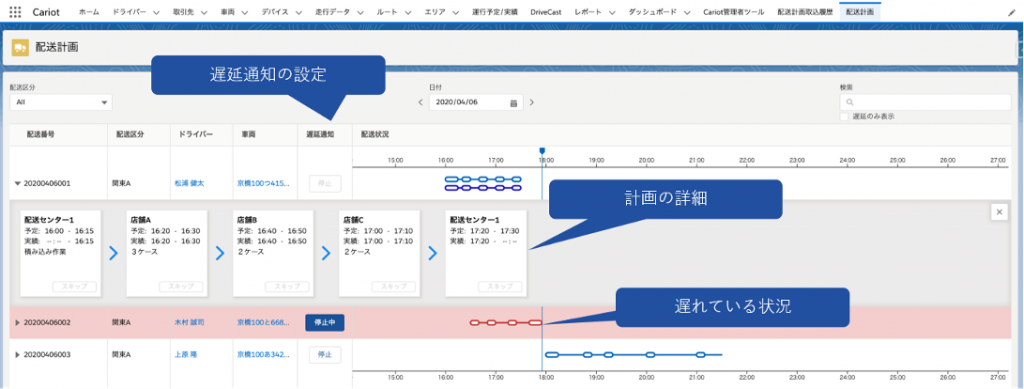Enable the 遅延のみ表示 checkbox

click(844, 116)
